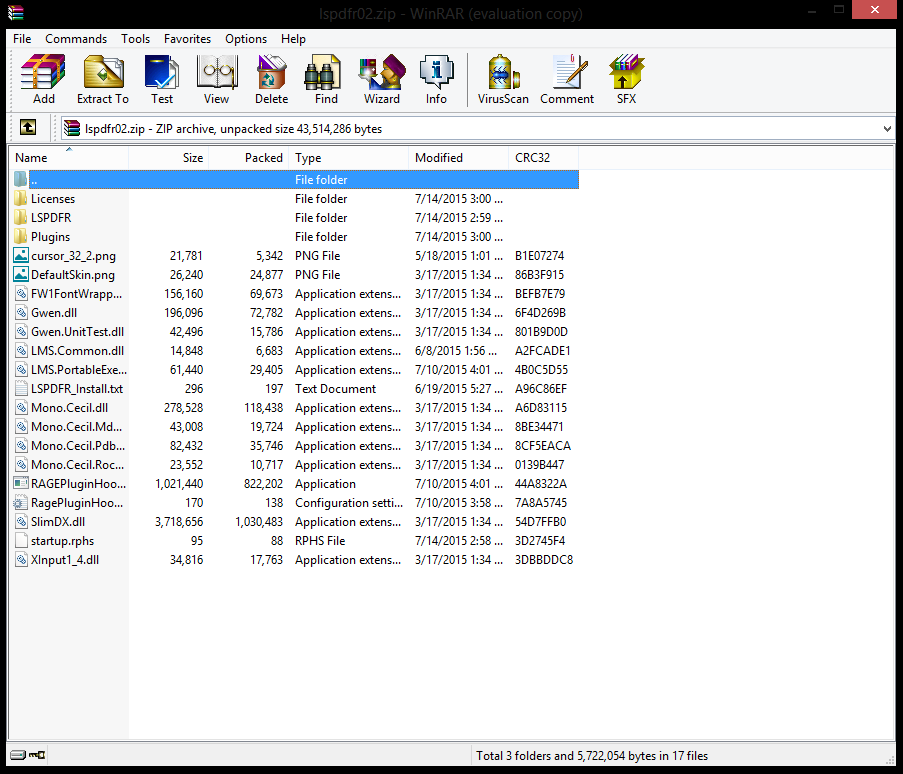Viewport: 903px width, 774px height.
Task: Open the Extract To tool
Action: point(103,79)
